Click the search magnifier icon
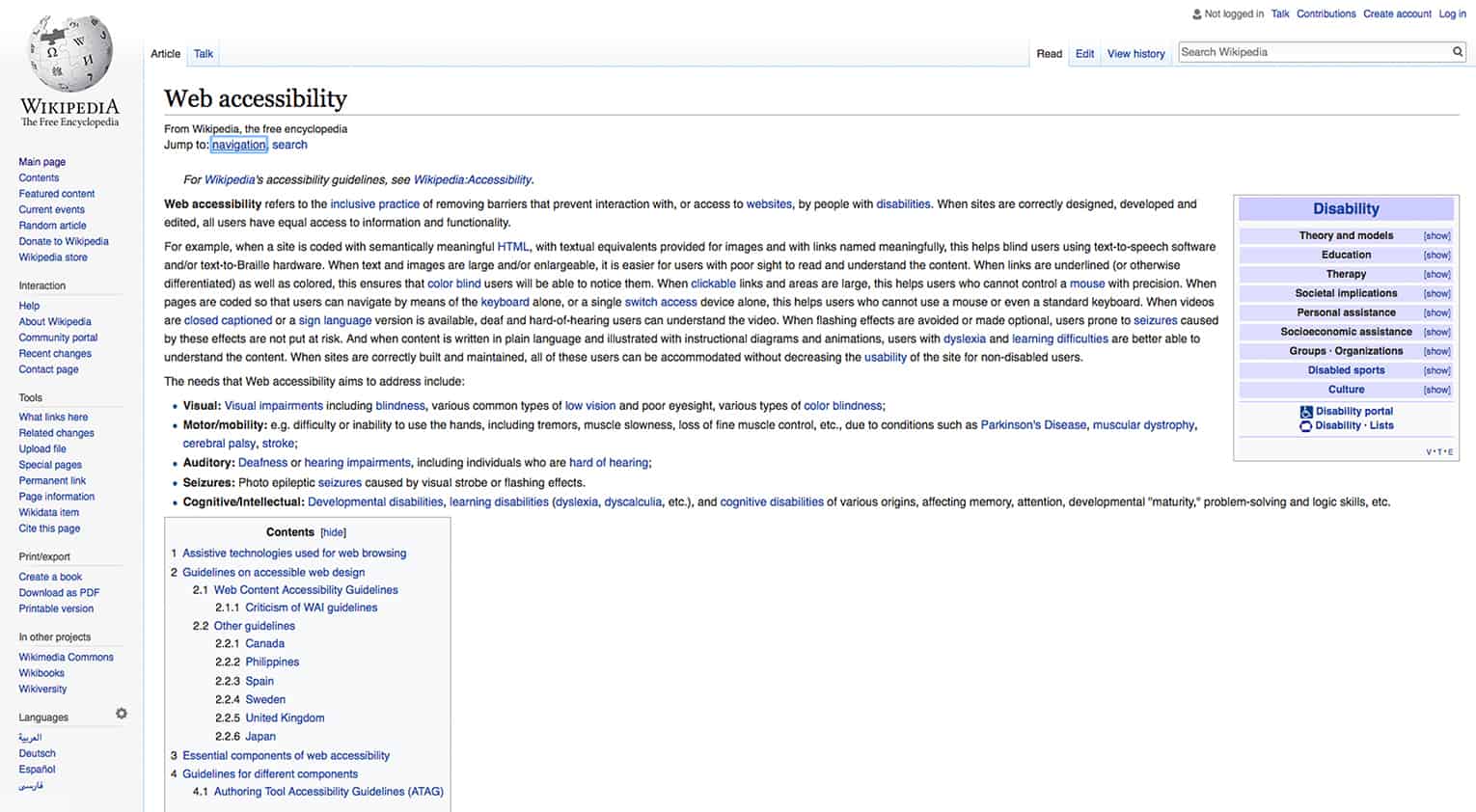Viewport: 1476px width, 812px height. 1458,52
